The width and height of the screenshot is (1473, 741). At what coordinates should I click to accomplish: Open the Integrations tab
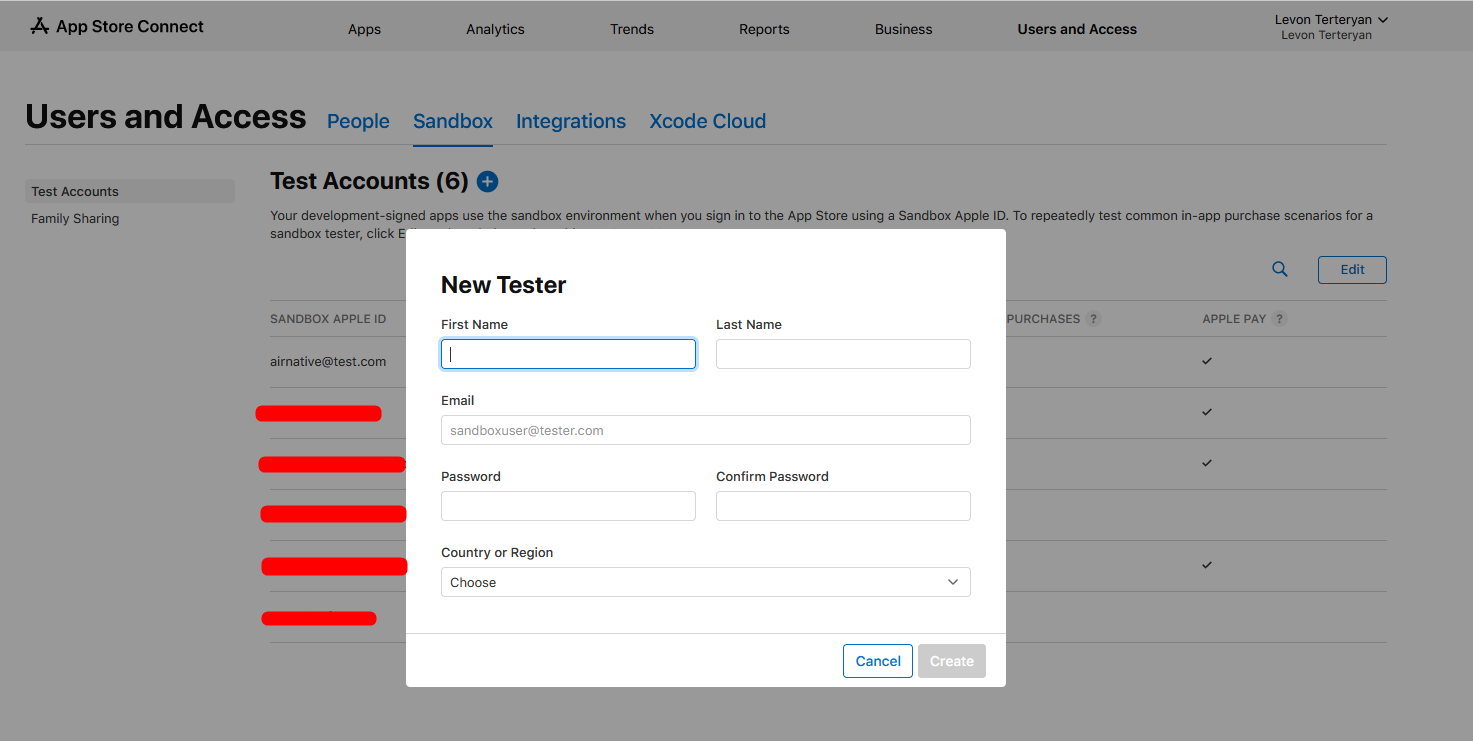point(571,121)
